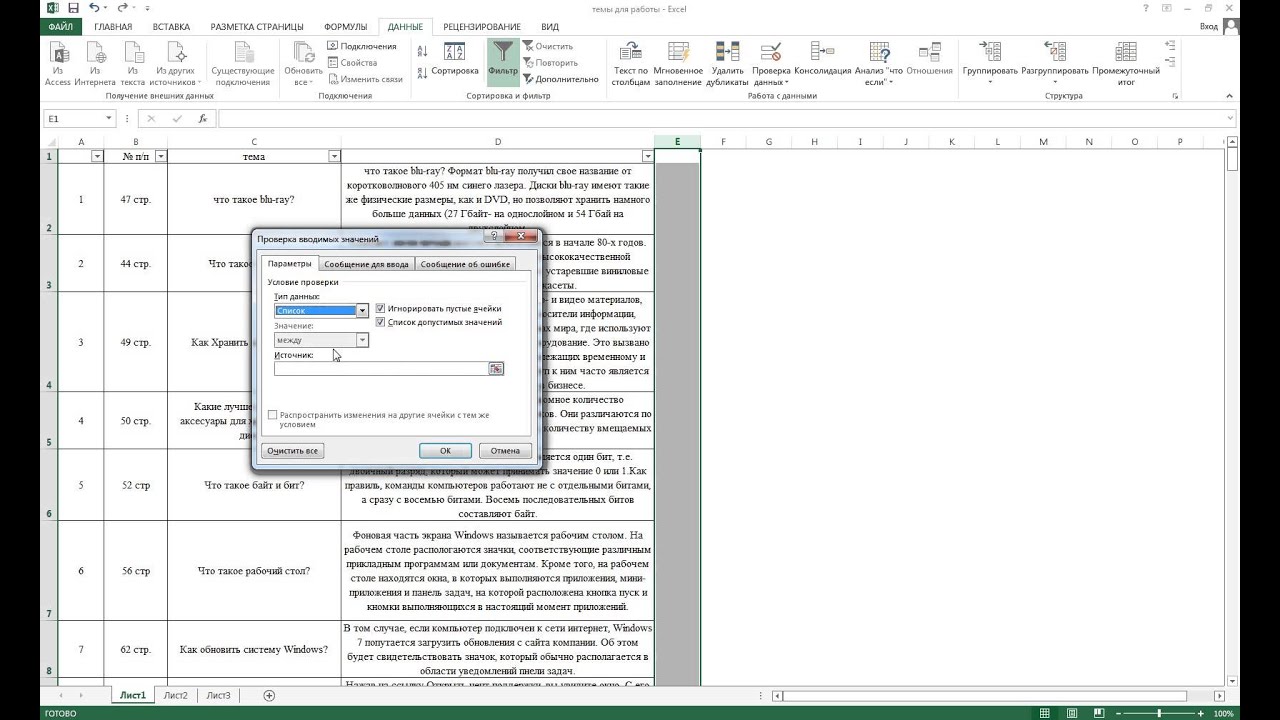
Task: Open the Тип данных dropdown showing Список
Action: [363, 311]
